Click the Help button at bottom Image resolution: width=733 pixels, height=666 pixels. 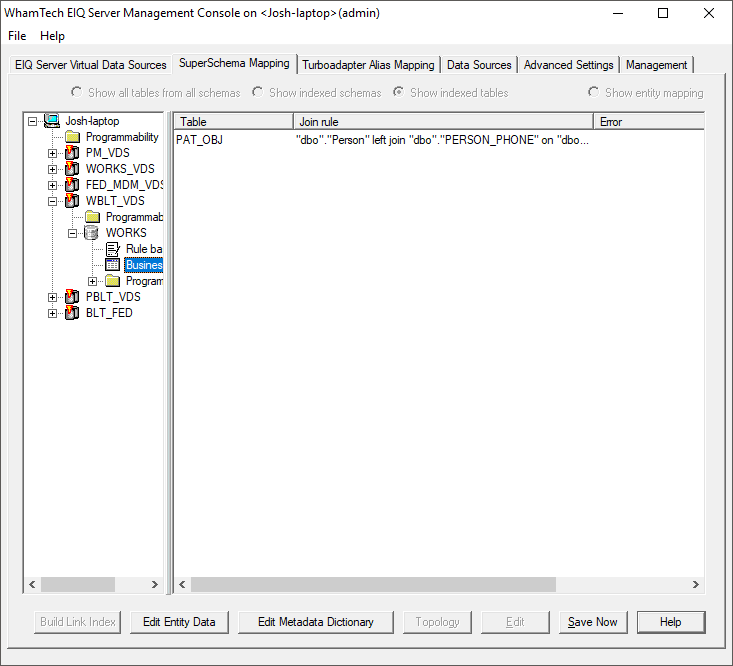click(671, 622)
